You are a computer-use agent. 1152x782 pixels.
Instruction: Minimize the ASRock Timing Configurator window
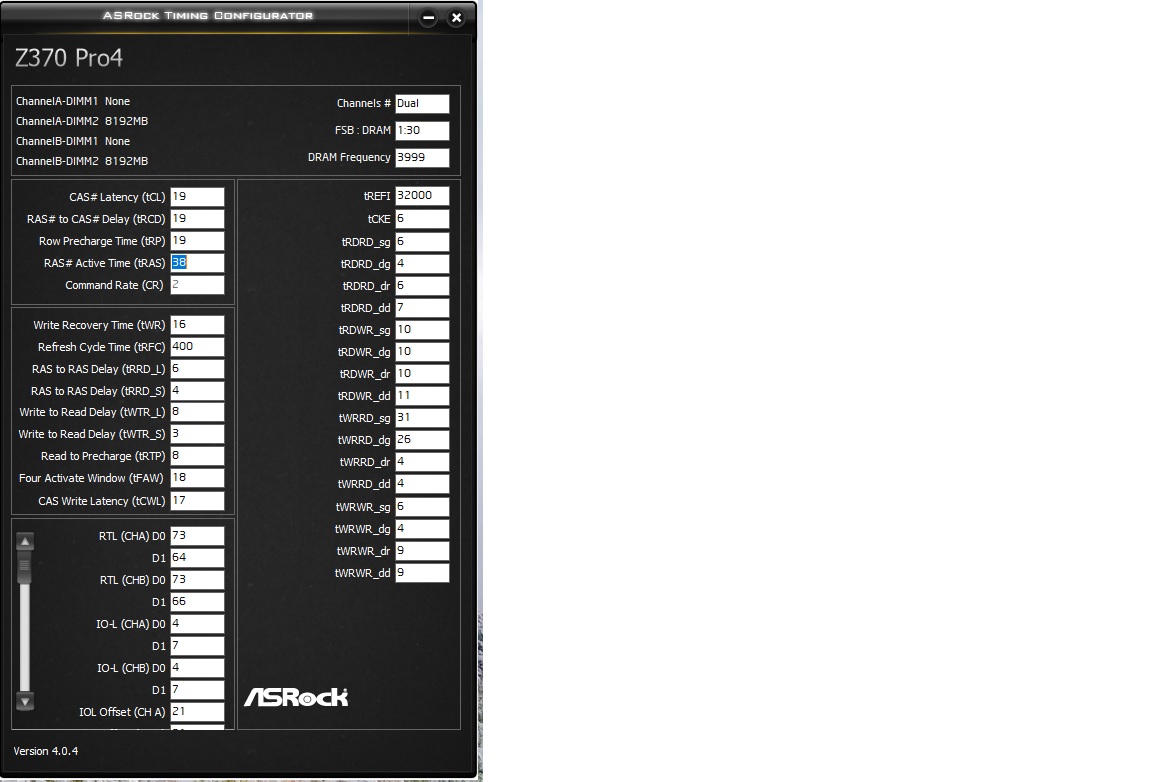click(x=428, y=18)
